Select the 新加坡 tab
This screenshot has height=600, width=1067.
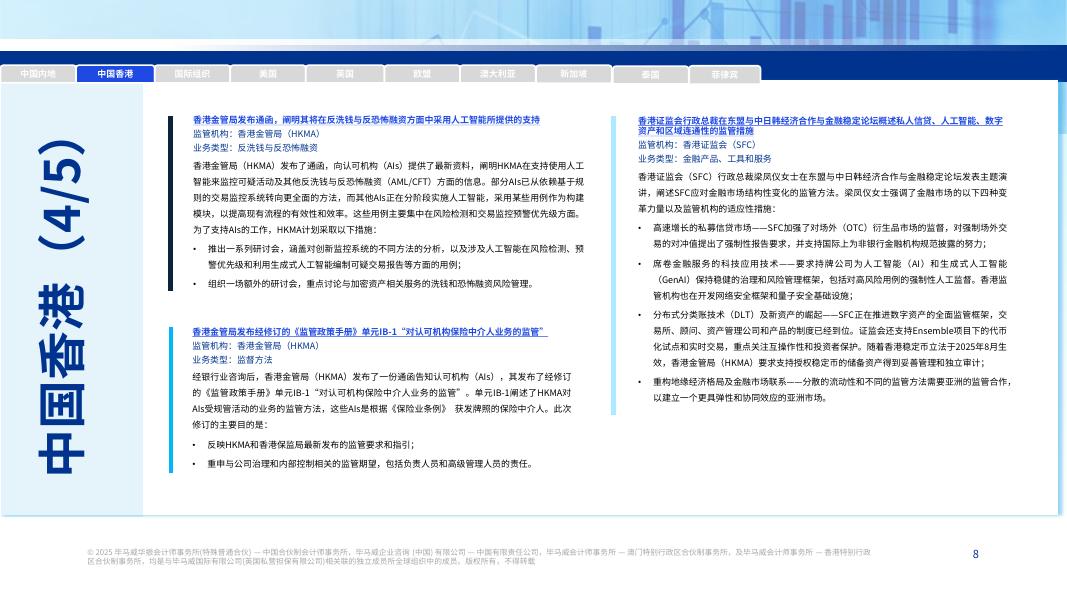[573, 73]
